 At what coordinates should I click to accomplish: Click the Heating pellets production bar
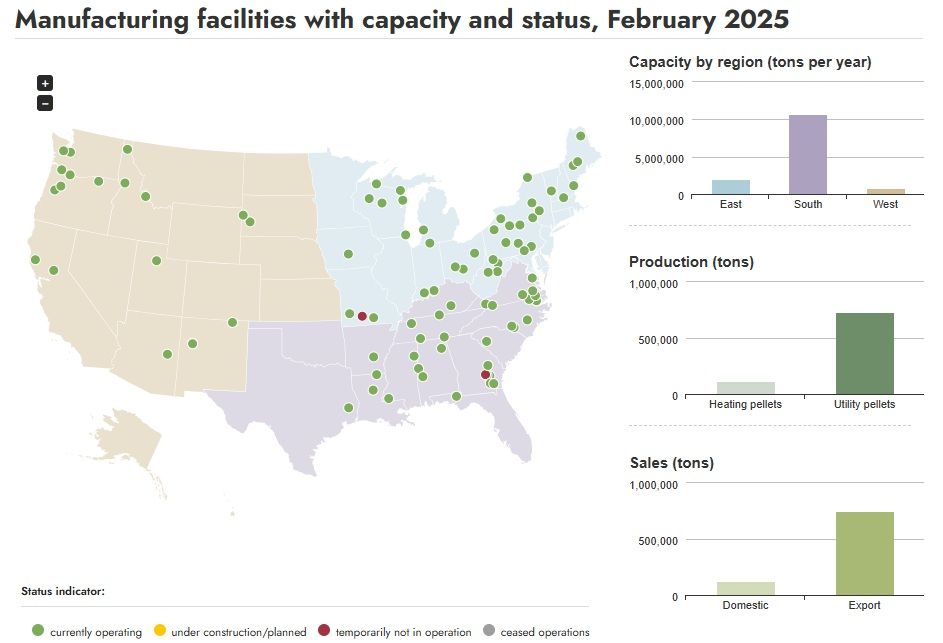click(x=745, y=388)
